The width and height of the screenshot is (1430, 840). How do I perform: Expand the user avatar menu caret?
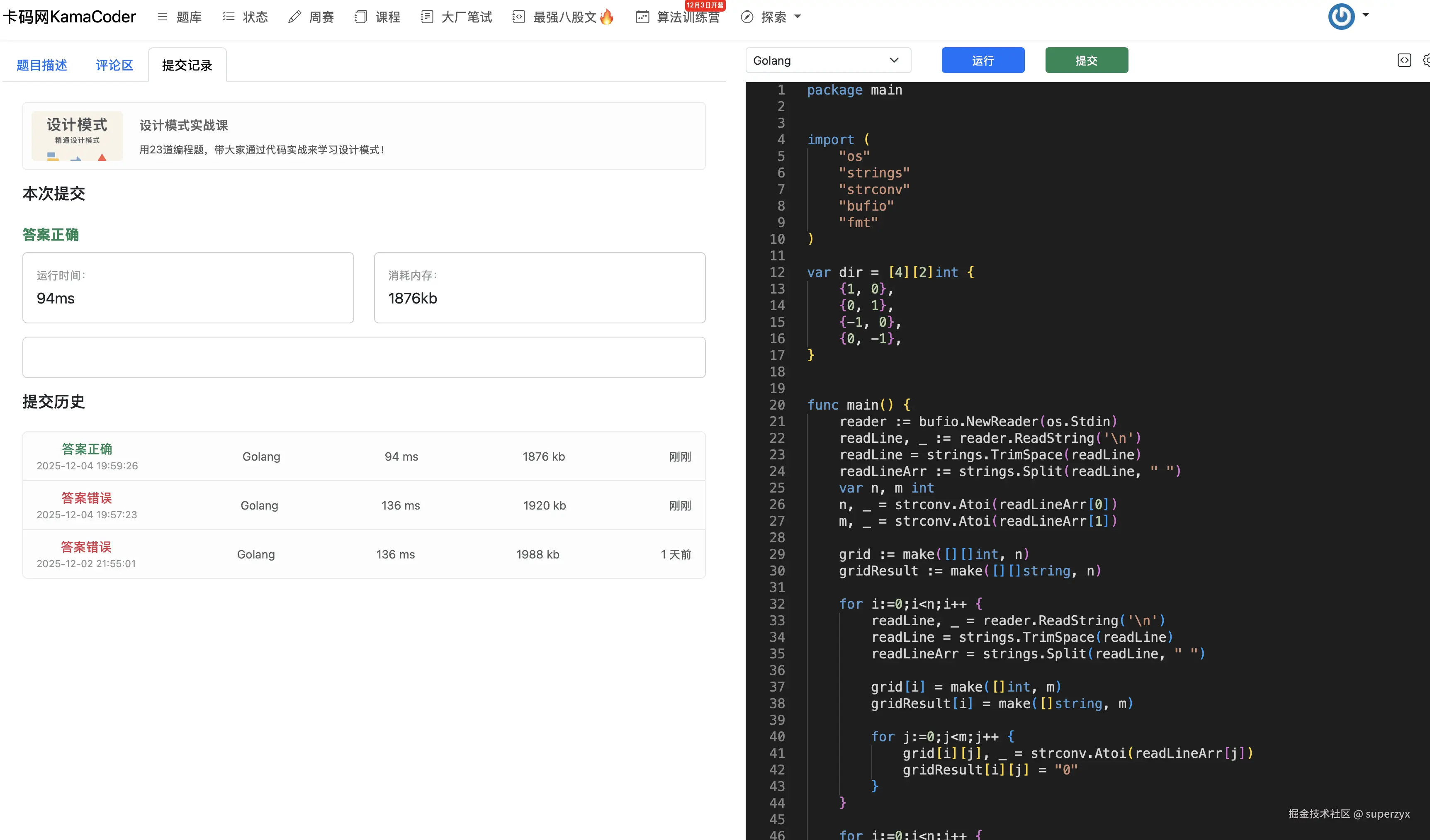tap(1366, 15)
